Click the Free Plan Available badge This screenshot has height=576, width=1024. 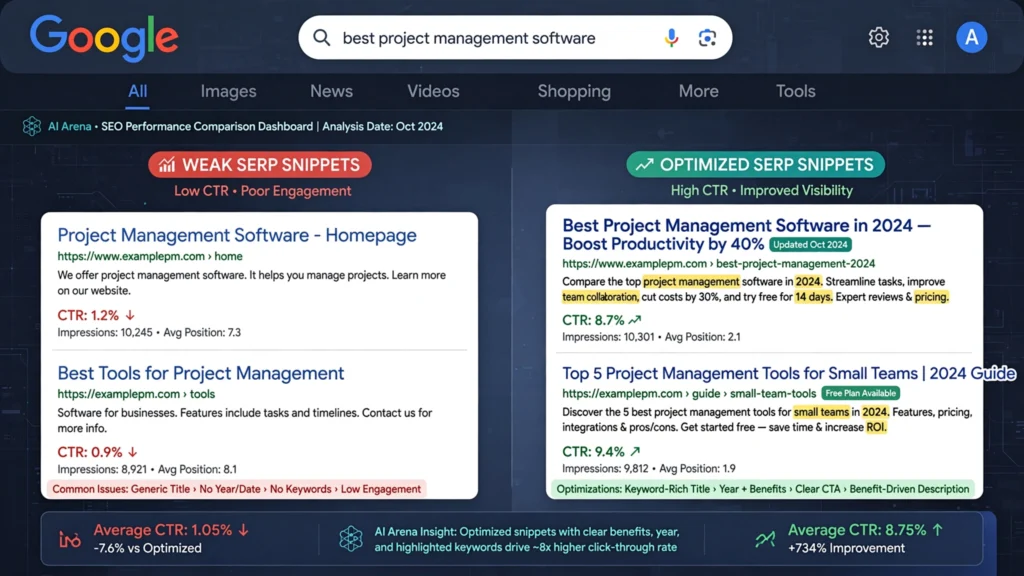pos(860,393)
